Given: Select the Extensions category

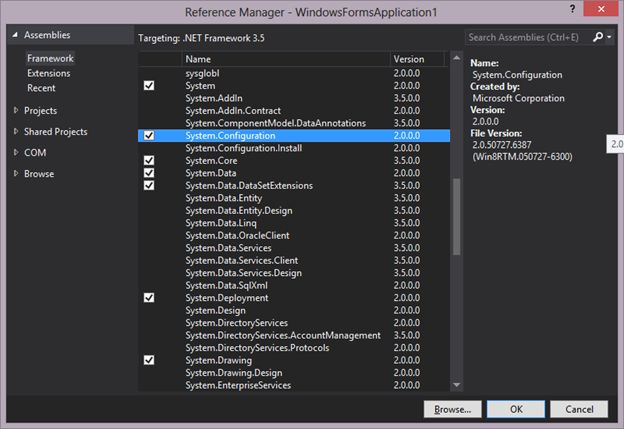Looking at the screenshot, I should pos(49,73).
